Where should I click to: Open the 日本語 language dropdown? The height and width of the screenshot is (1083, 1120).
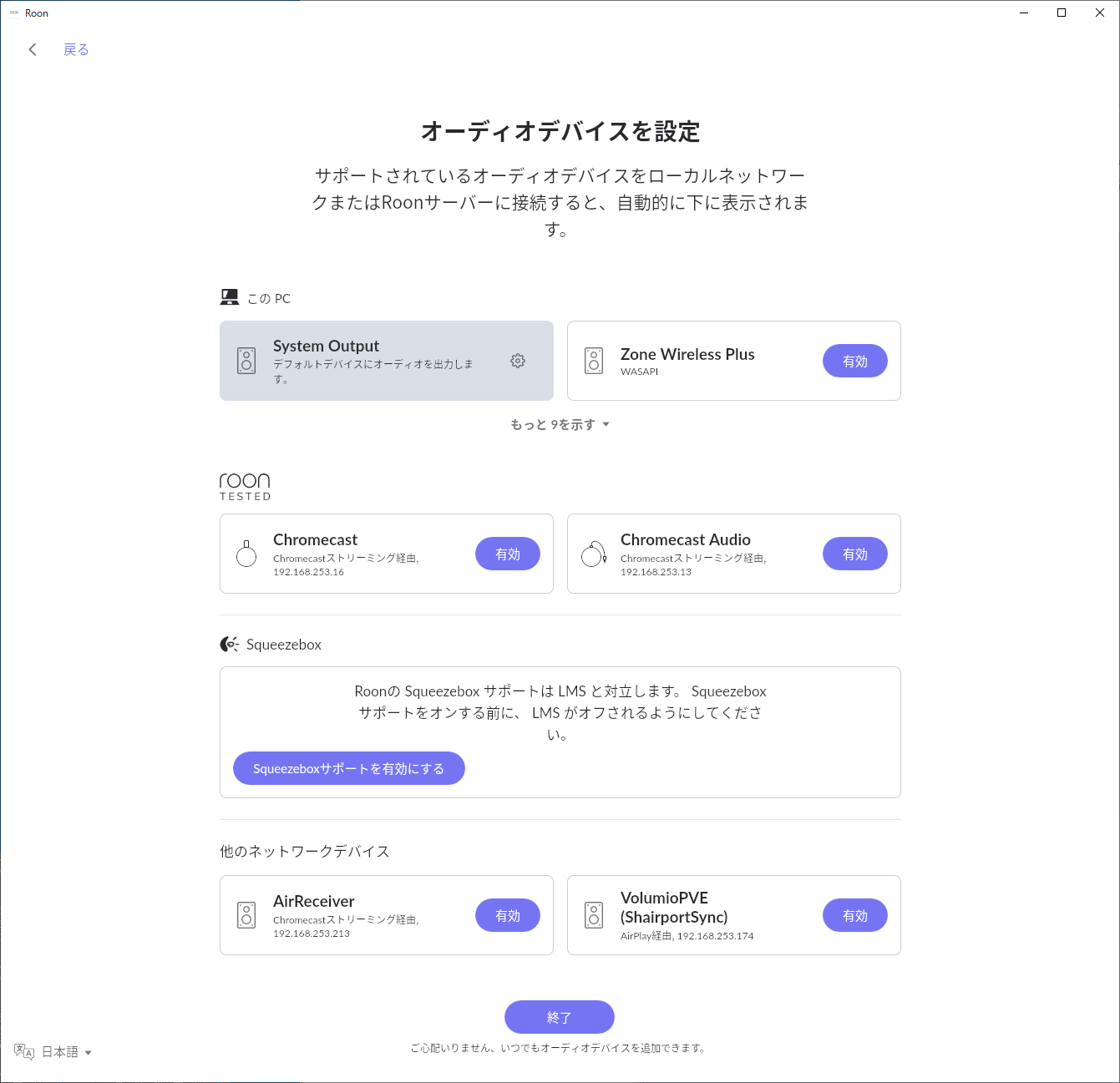coord(67,1052)
